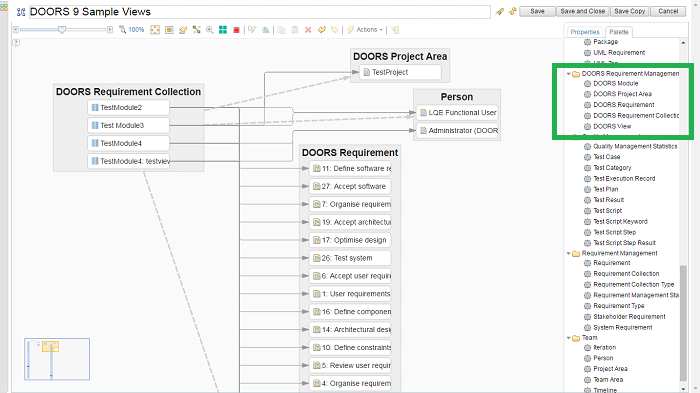Click the red square stop icon

tap(237, 30)
